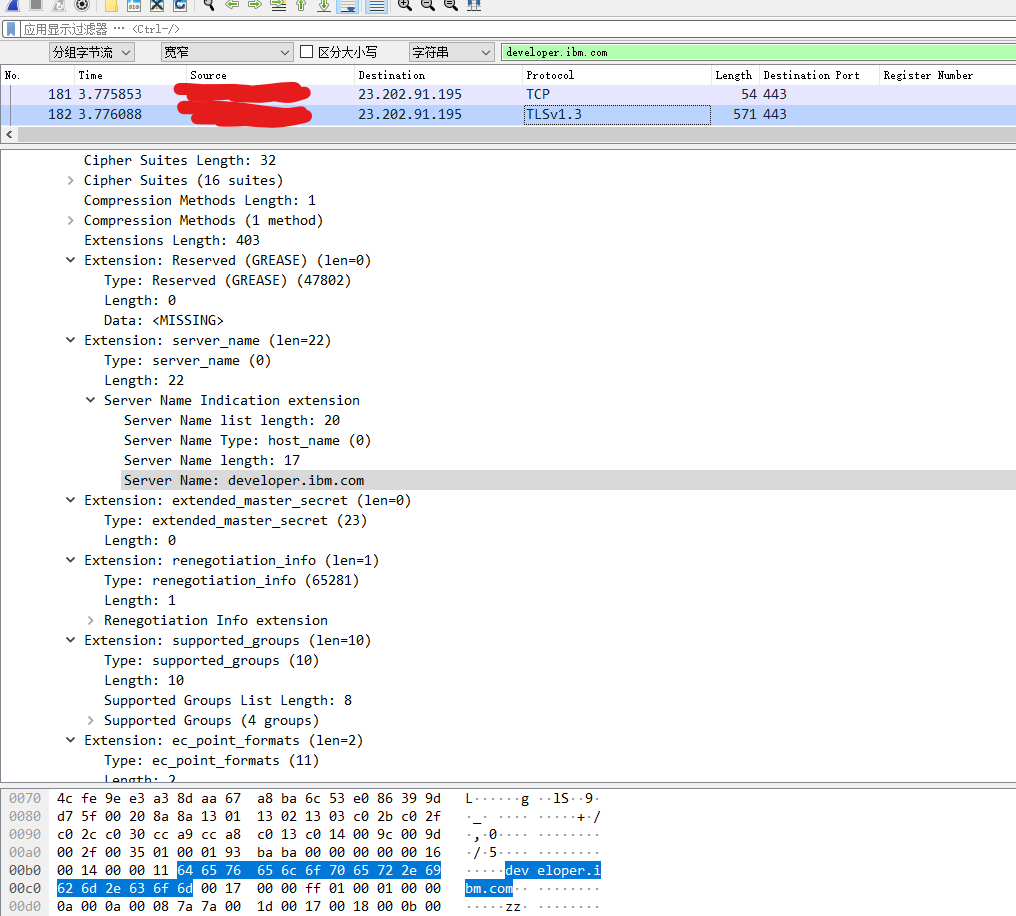Reset text zoom to normal size
The height and width of the screenshot is (916, 1016).
[x=451, y=5]
